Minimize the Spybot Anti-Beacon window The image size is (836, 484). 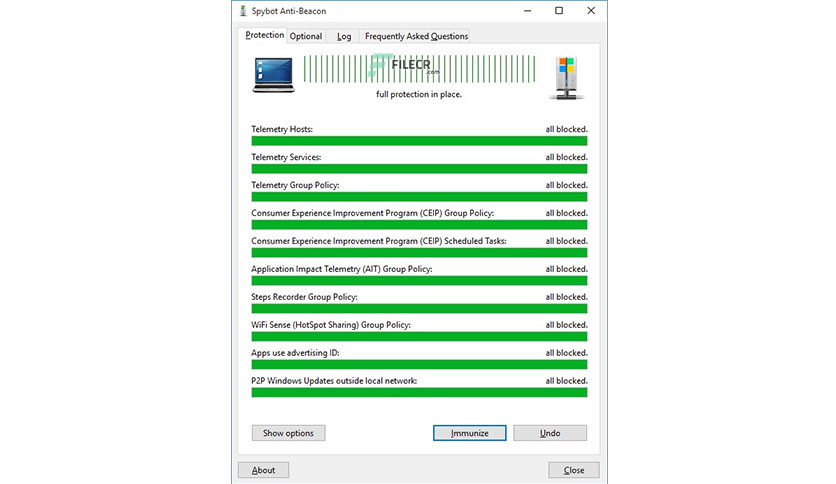coord(527,11)
